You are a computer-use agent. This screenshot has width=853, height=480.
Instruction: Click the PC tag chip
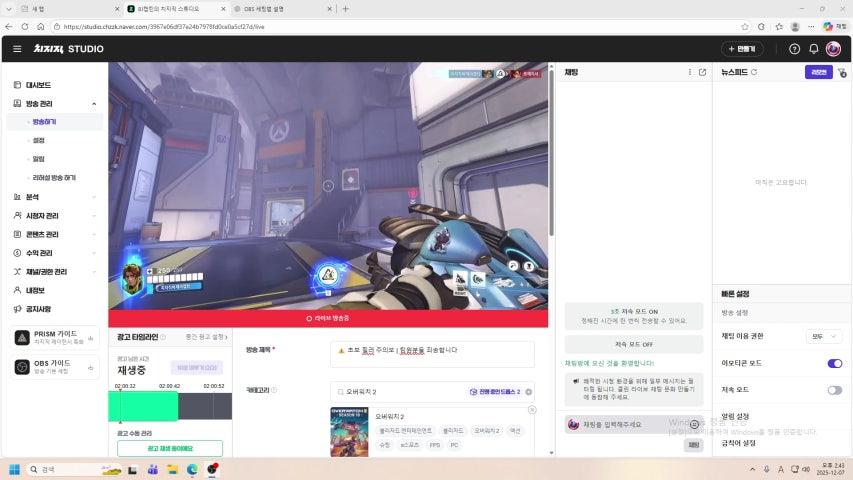pos(454,445)
